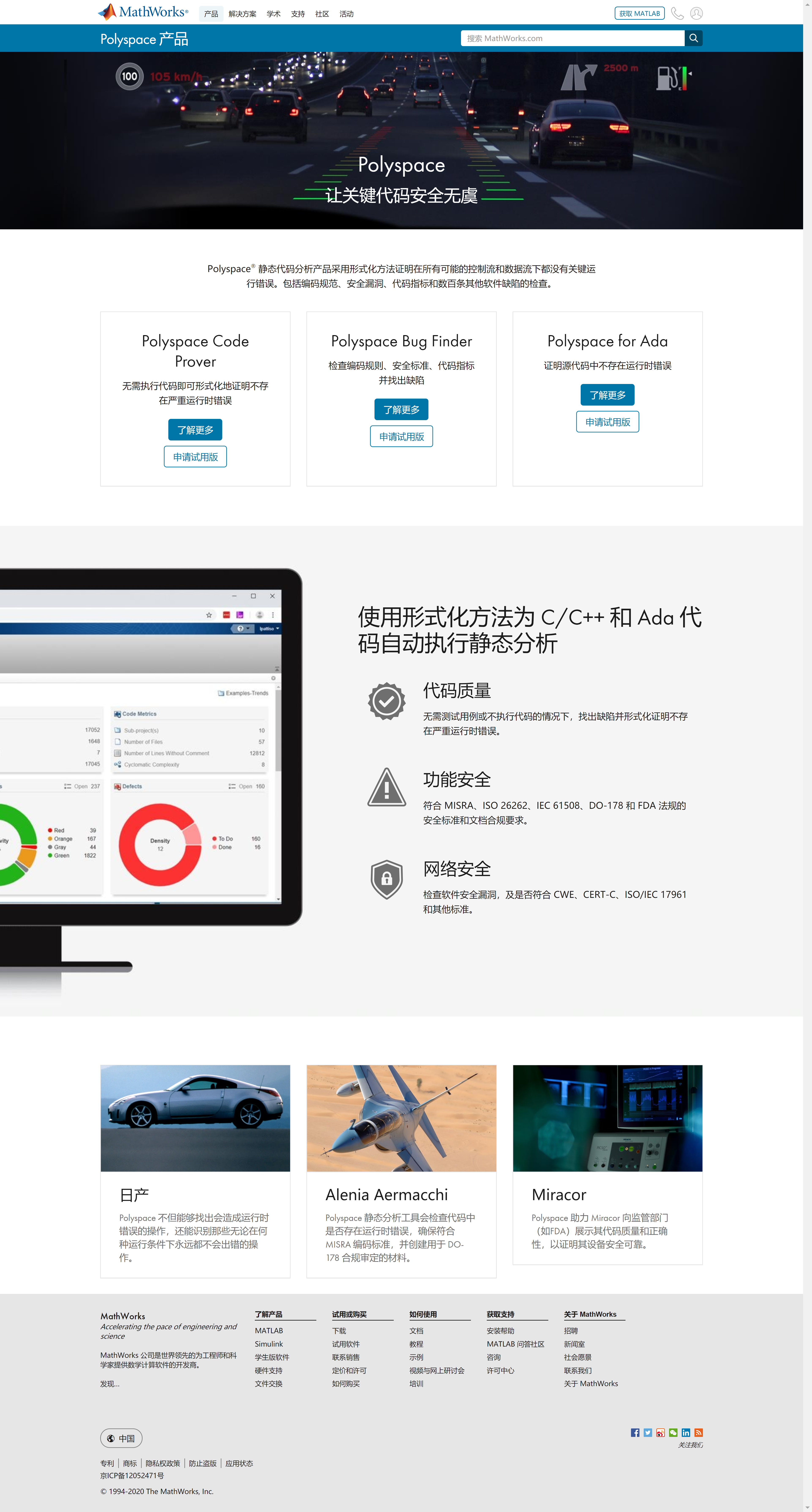Open the 防止盗版 link in the footer
Image resolution: width=812 pixels, height=1512 pixels.
click(x=203, y=1463)
